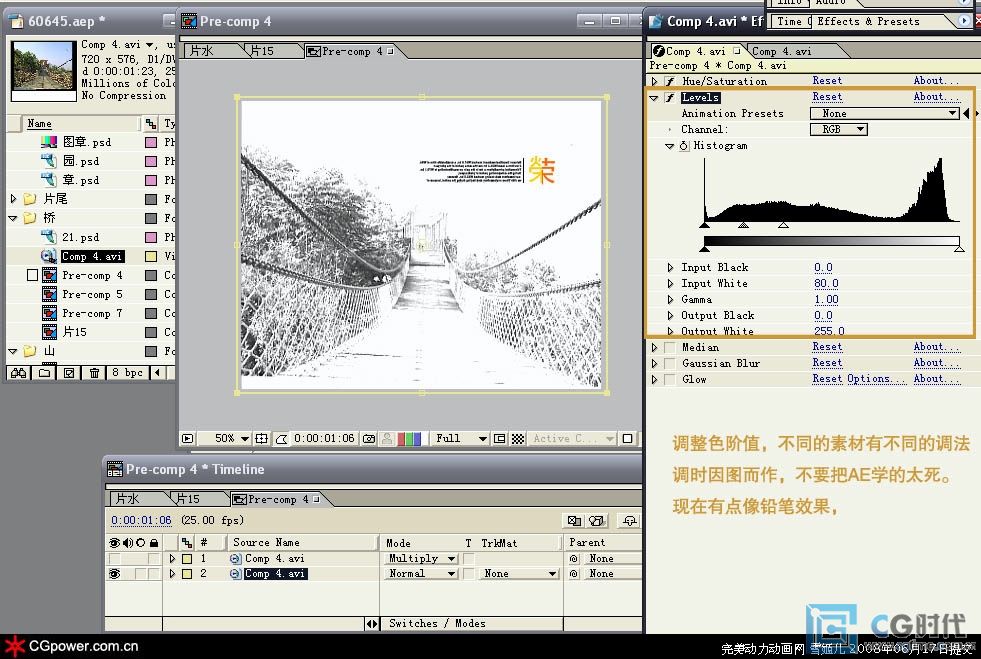Enable the Gaussian Blur effect checkbox
The width and height of the screenshot is (981, 659).
[669, 363]
